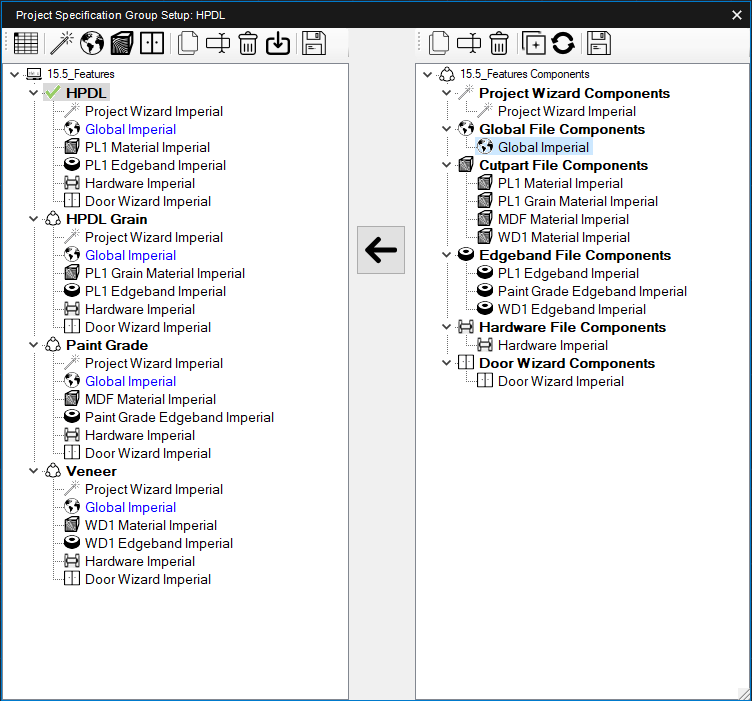The image size is (752, 701).
Task: Click the globe Global File toolbar icon
Action: (92, 43)
